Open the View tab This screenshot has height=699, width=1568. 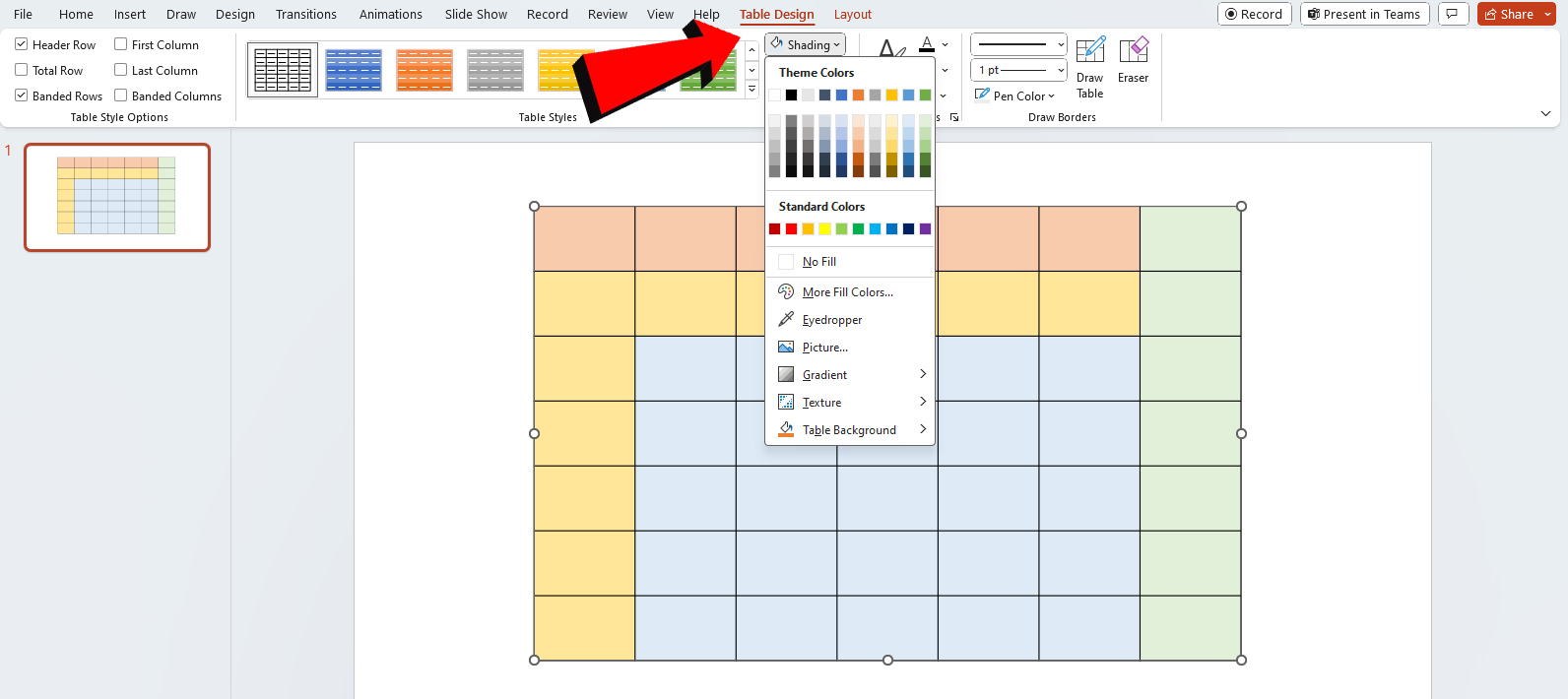tap(660, 14)
